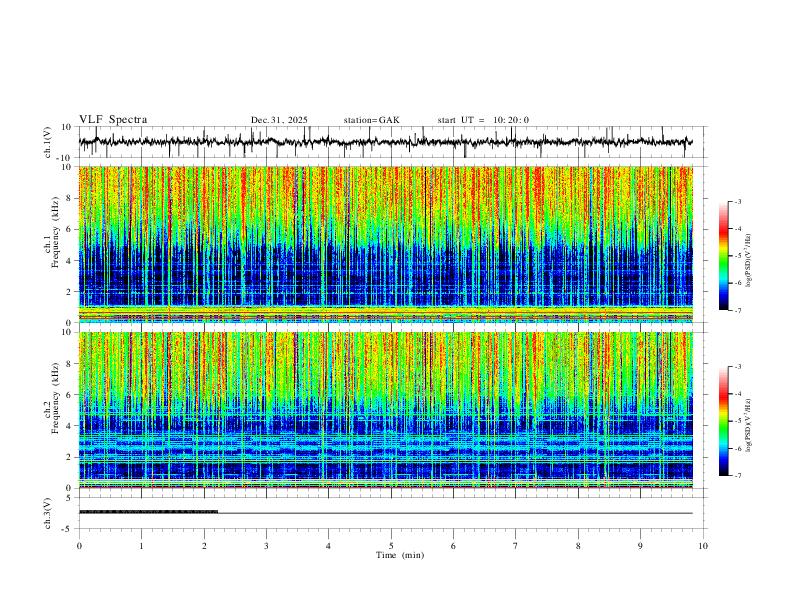Image resolution: width=792 pixels, height=612 pixels.
Task: Click the ch.1 frequency axis '6' tick label
Action: click(69, 229)
